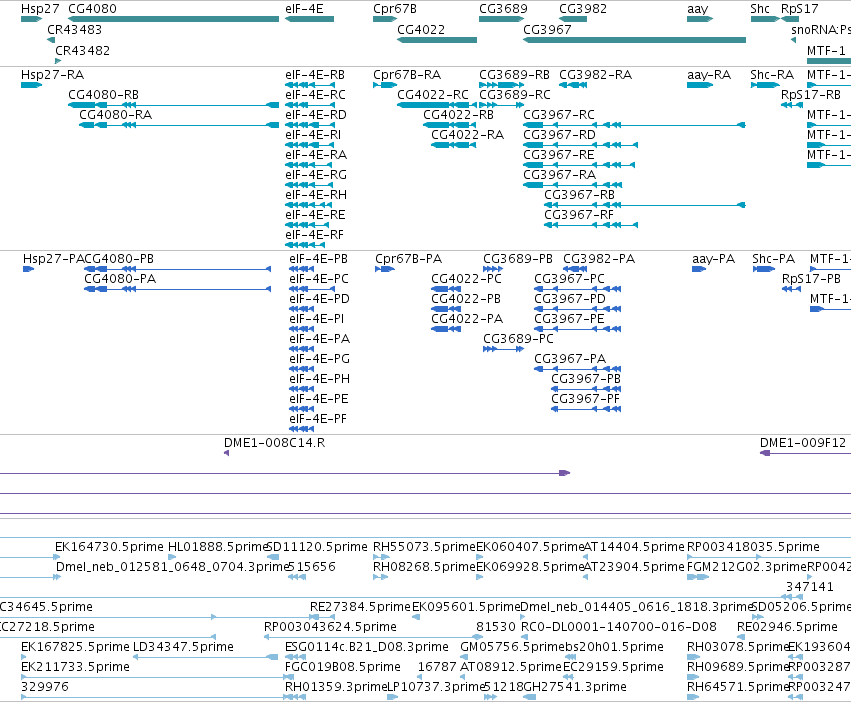Click the CG4080-RB transcript label
The width and height of the screenshot is (851, 702).
coord(103,94)
